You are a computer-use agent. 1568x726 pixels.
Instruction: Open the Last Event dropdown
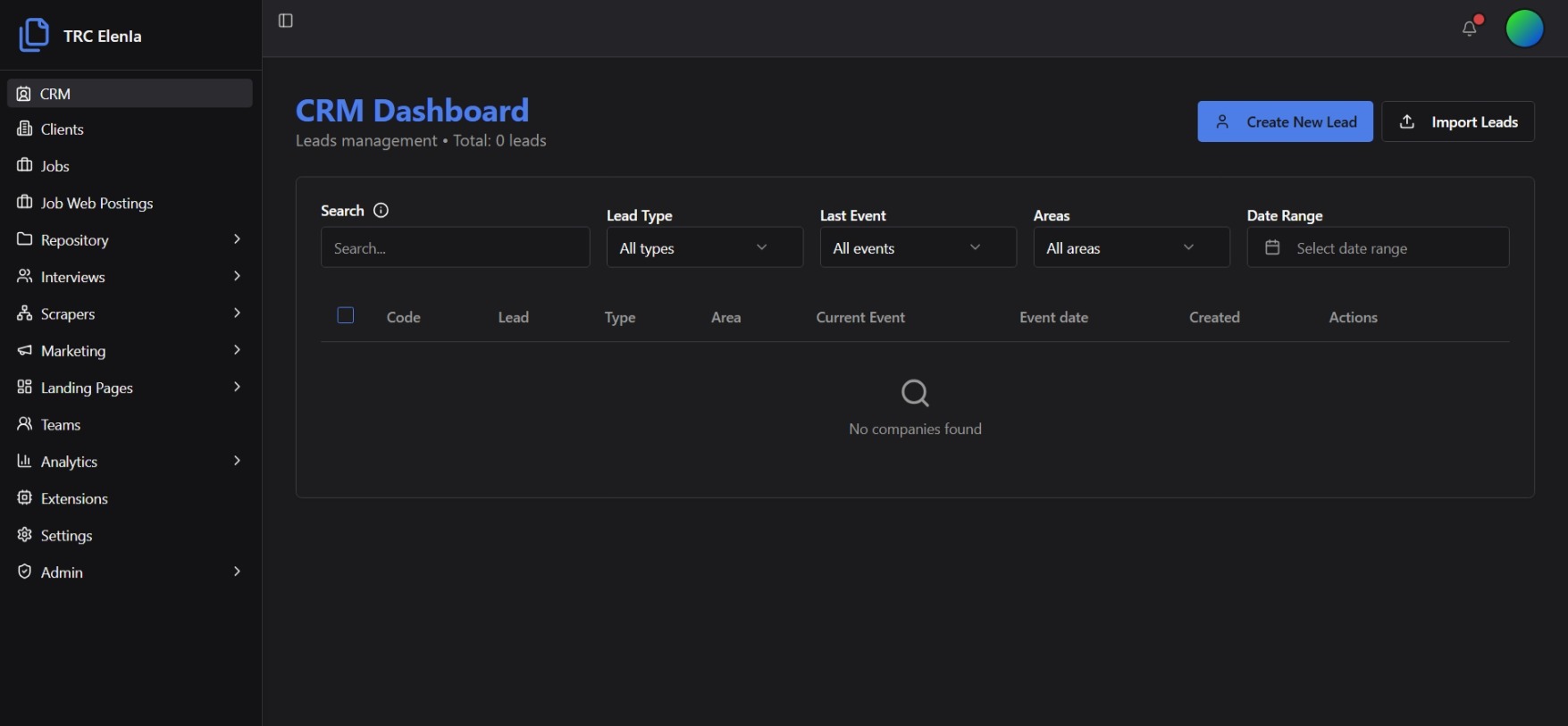click(918, 247)
